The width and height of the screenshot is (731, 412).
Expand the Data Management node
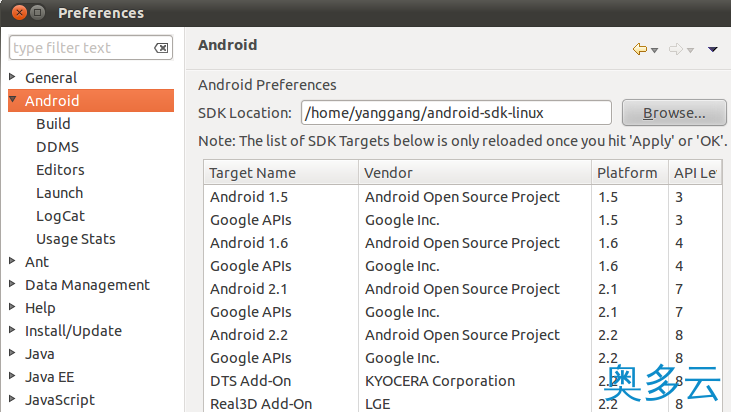tap(13, 284)
